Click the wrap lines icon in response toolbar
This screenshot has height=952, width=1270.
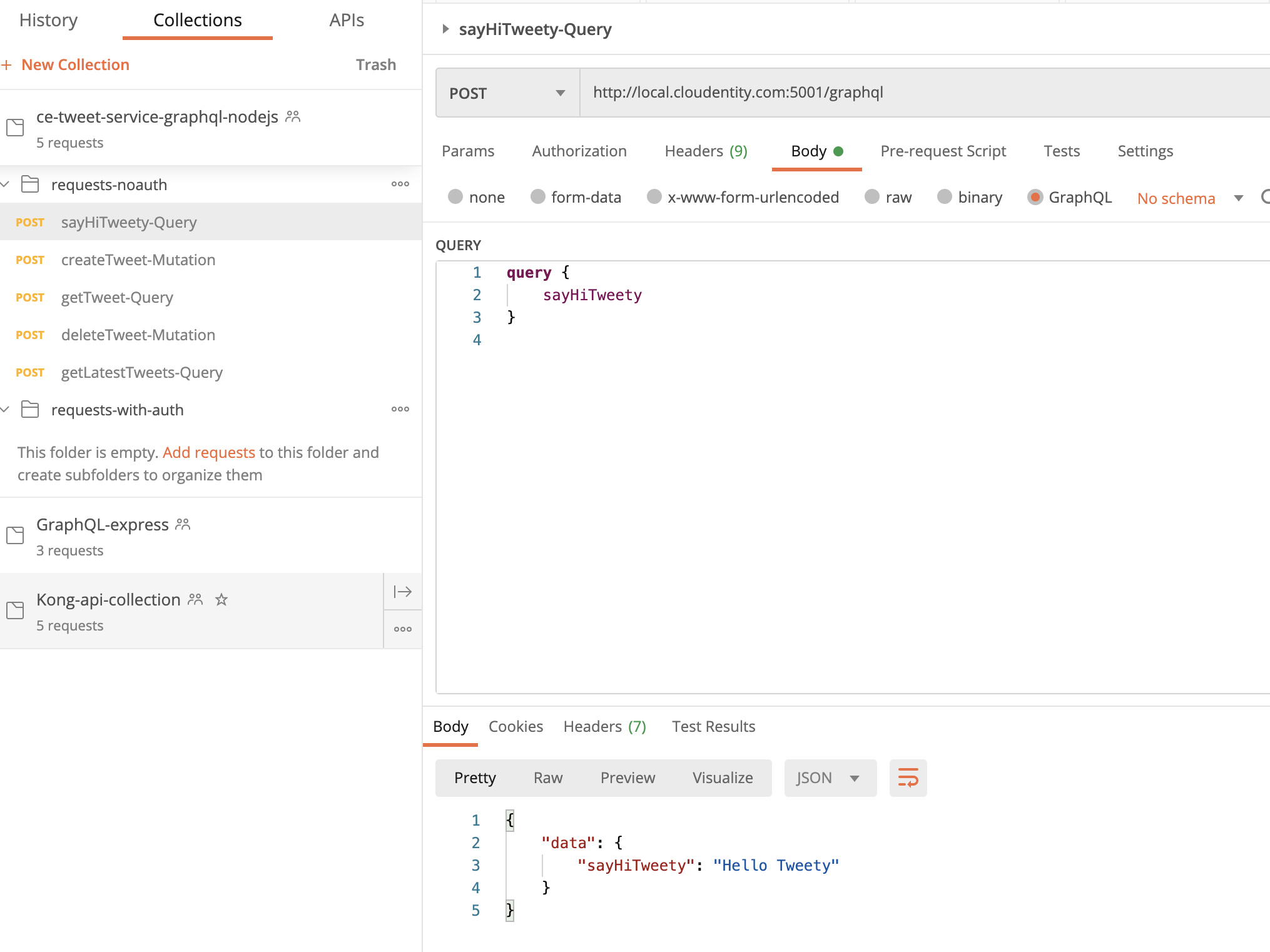tap(908, 777)
